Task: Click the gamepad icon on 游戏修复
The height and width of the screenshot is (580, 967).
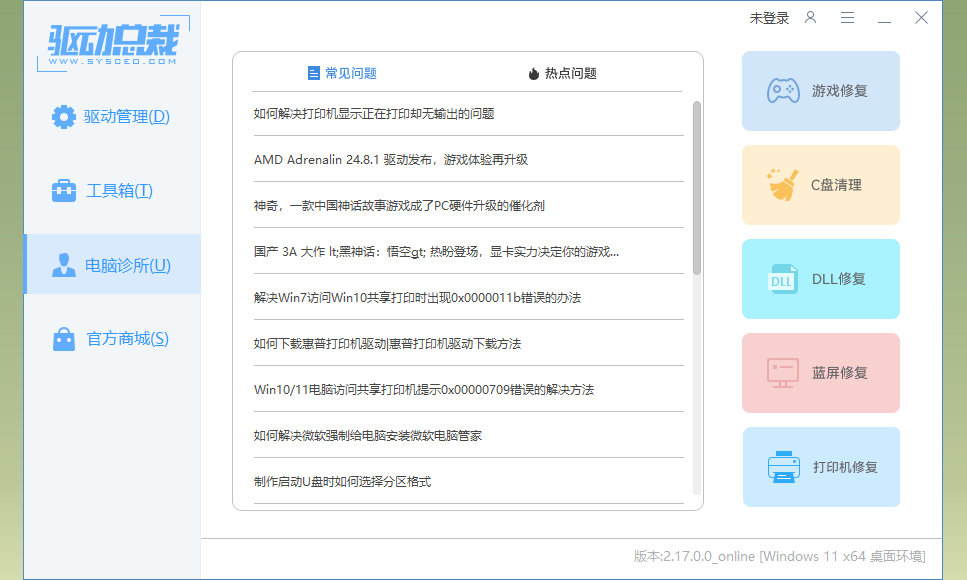Action: 782,91
